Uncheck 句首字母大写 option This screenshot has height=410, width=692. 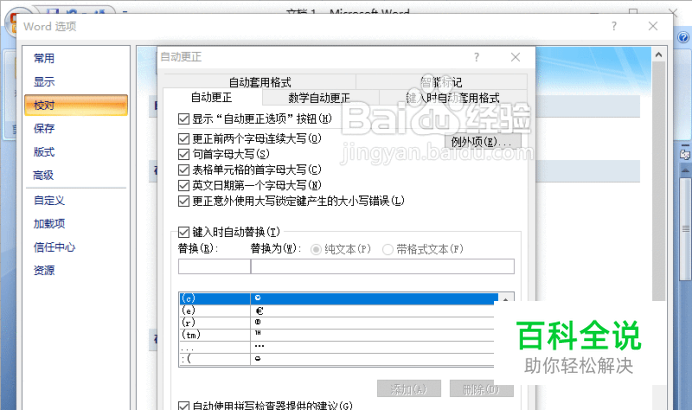(184, 154)
